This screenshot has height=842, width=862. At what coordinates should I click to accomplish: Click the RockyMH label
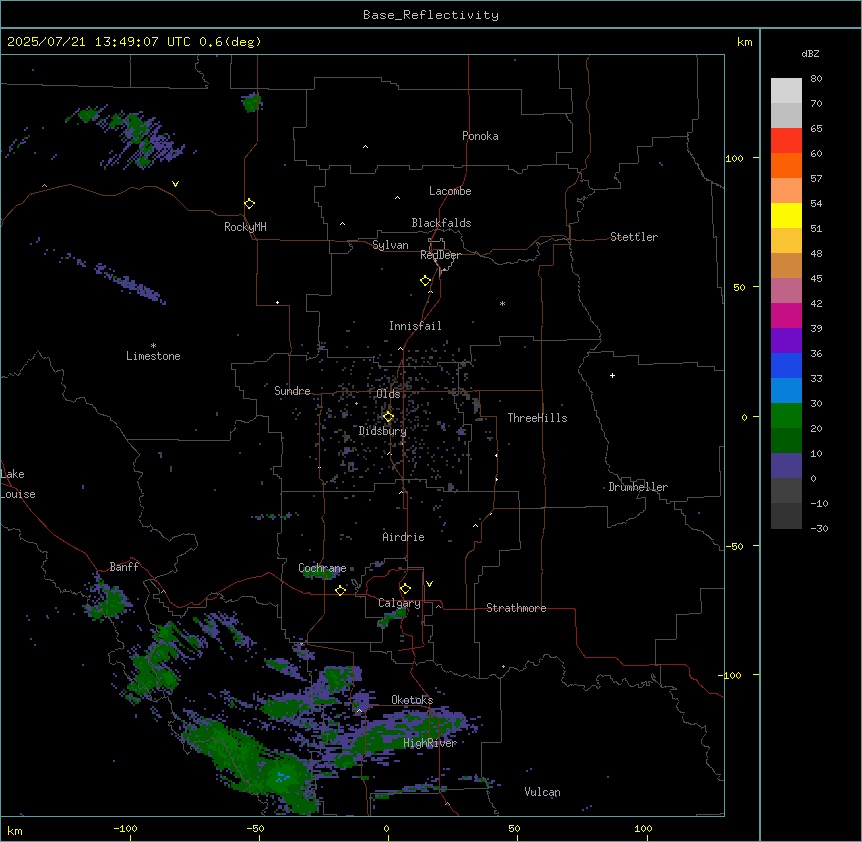tap(245, 226)
